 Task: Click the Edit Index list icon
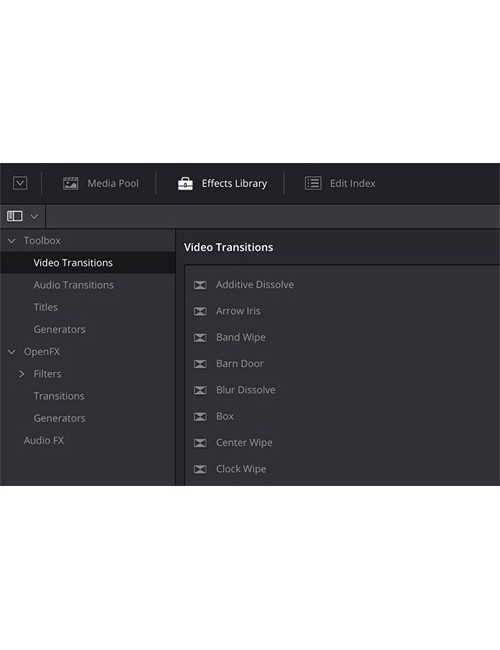(x=313, y=183)
